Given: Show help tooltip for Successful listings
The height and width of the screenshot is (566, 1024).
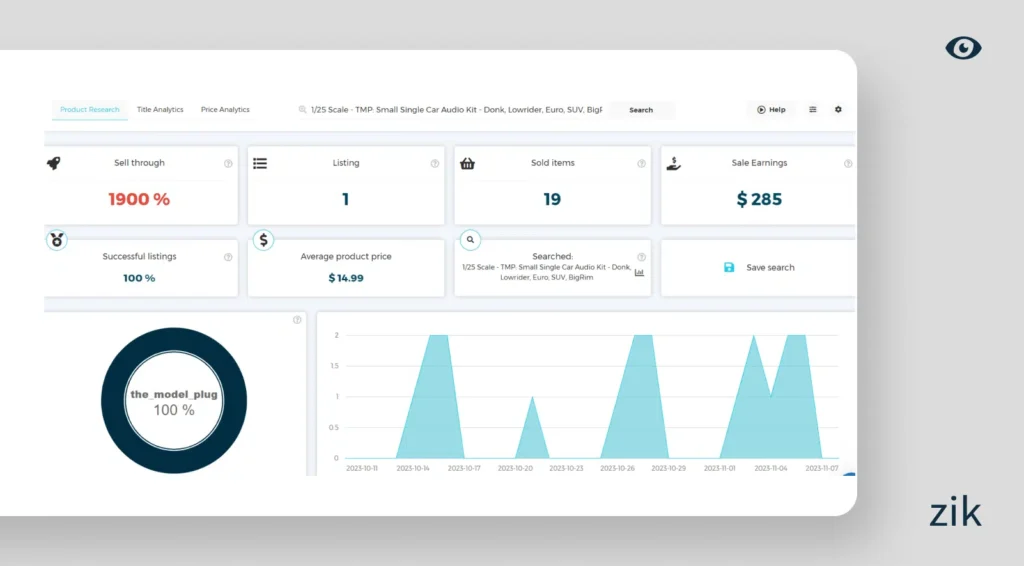Looking at the screenshot, I should (x=228, y=257).
